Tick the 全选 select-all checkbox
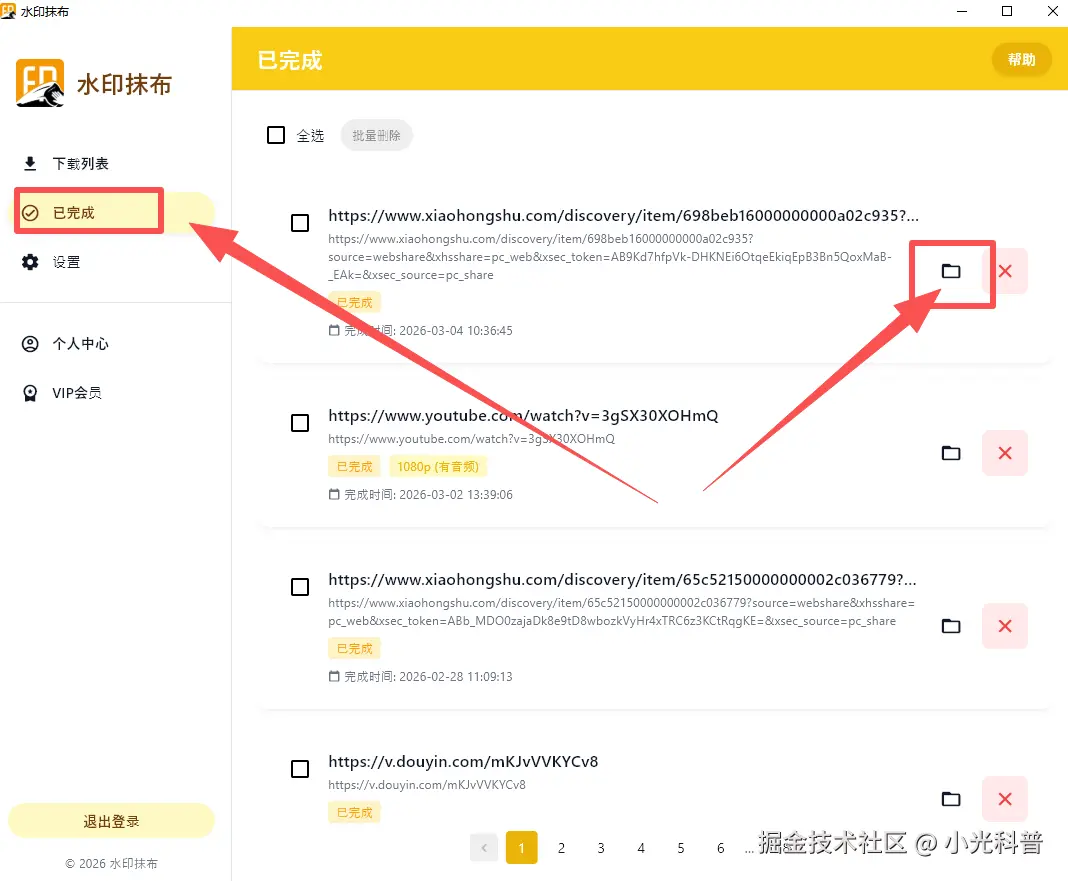The height and width of the screenshot is (881, 1068). (276, 135)
